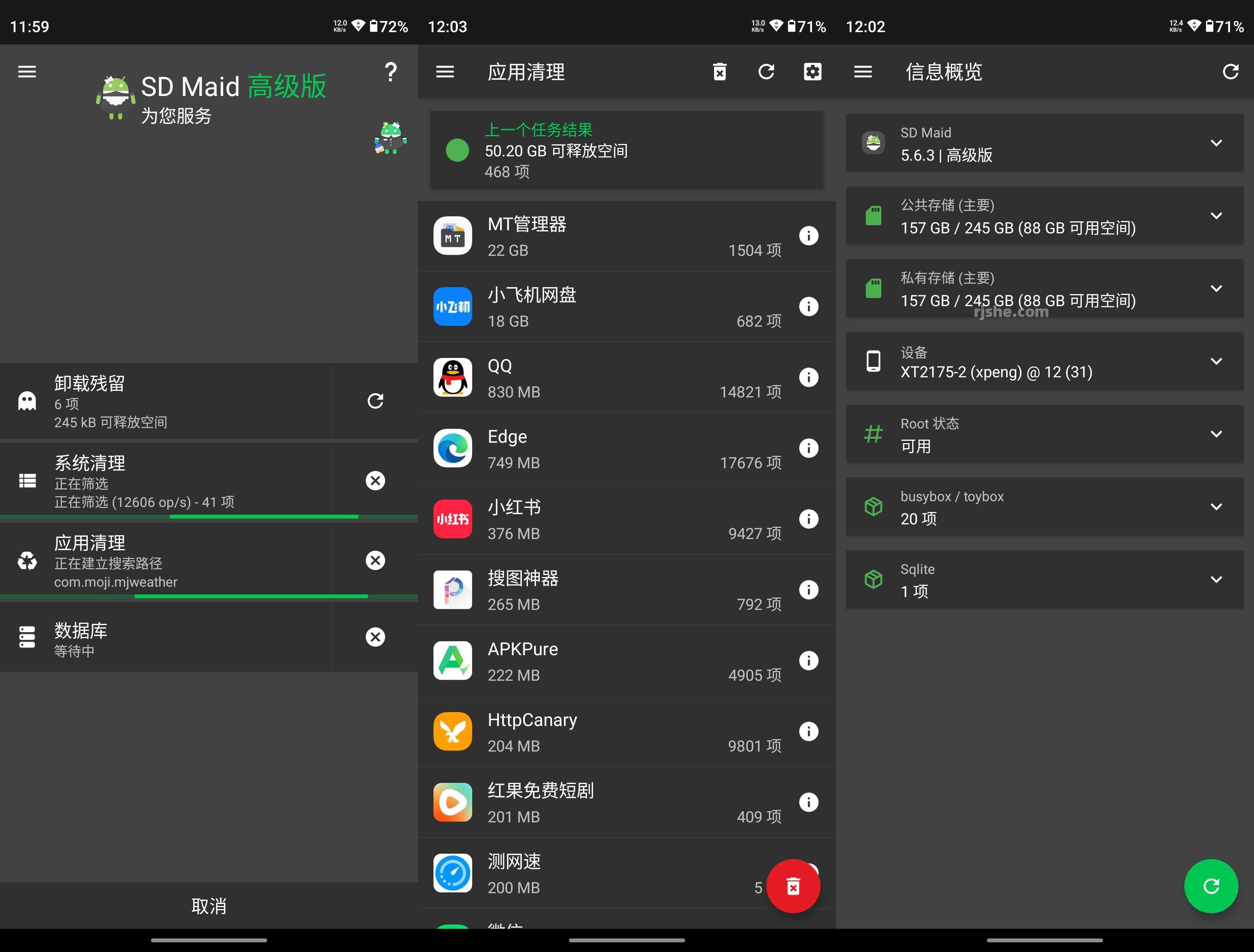The image size is (1254, 952).
Task: Tap the rescan refresh icon in 应用清理 toolbar
Action: pyautogui.click(x=766, y=72)
